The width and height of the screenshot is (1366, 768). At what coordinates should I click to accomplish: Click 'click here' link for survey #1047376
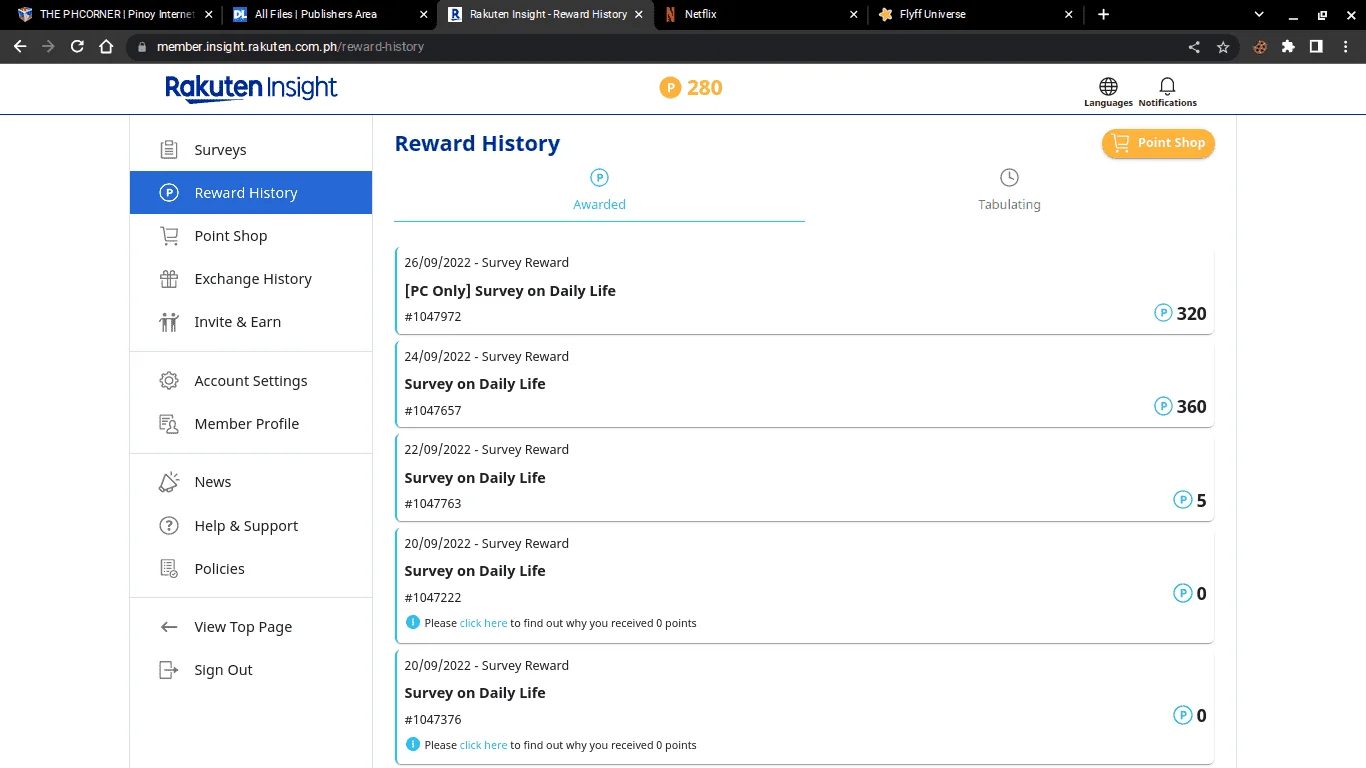[x=483, y=745]
